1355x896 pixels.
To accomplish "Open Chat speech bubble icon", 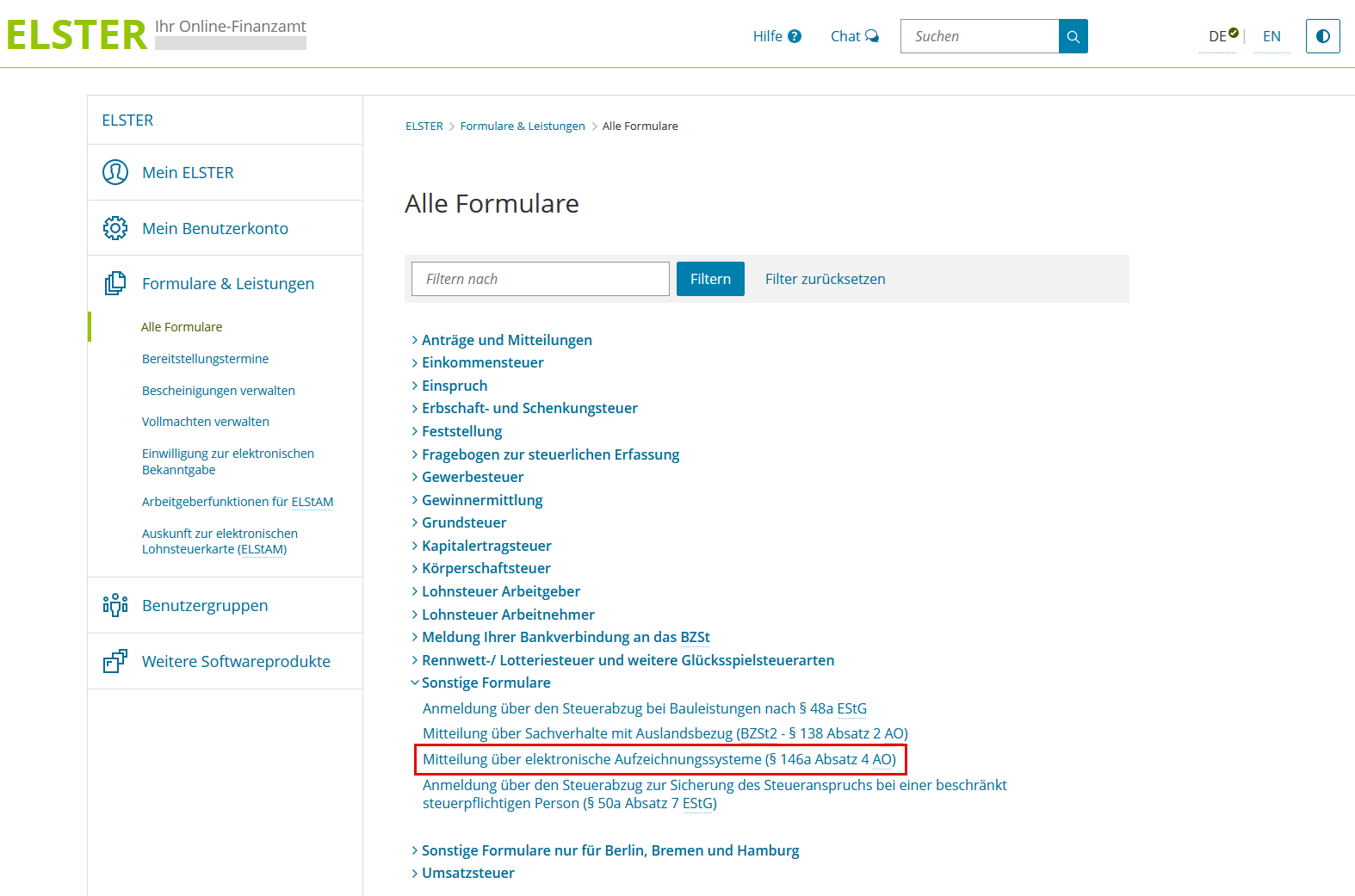I will [x=872, y=36].
